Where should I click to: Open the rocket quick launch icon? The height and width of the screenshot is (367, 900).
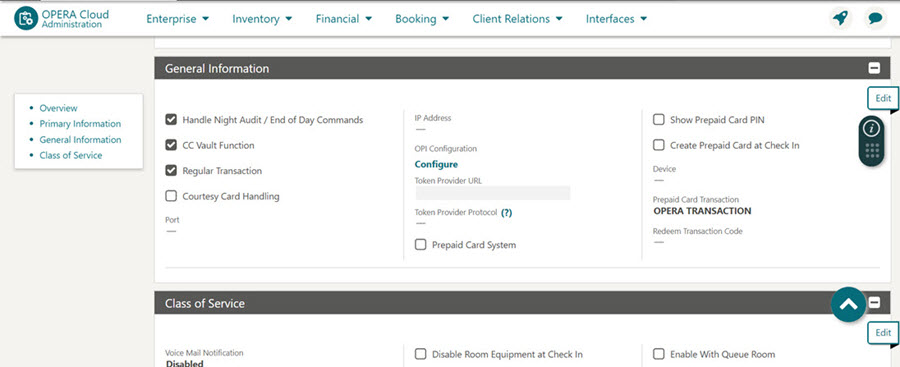pyautogui.click(x=840, y=18)
